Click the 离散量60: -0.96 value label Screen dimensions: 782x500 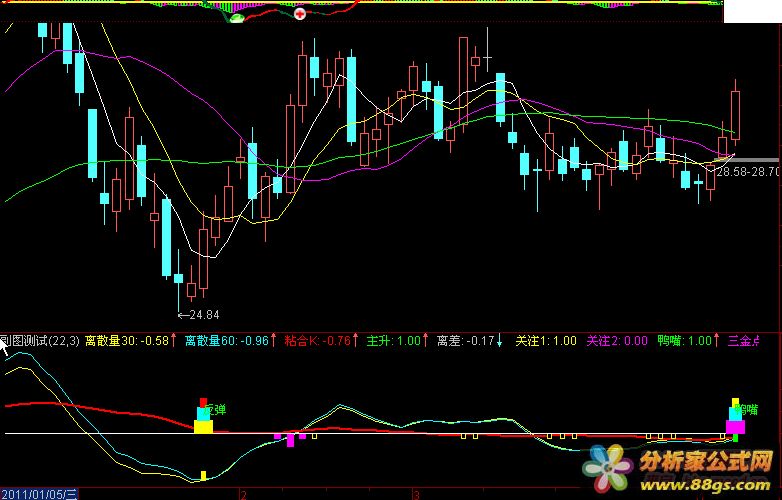[227, 341]
